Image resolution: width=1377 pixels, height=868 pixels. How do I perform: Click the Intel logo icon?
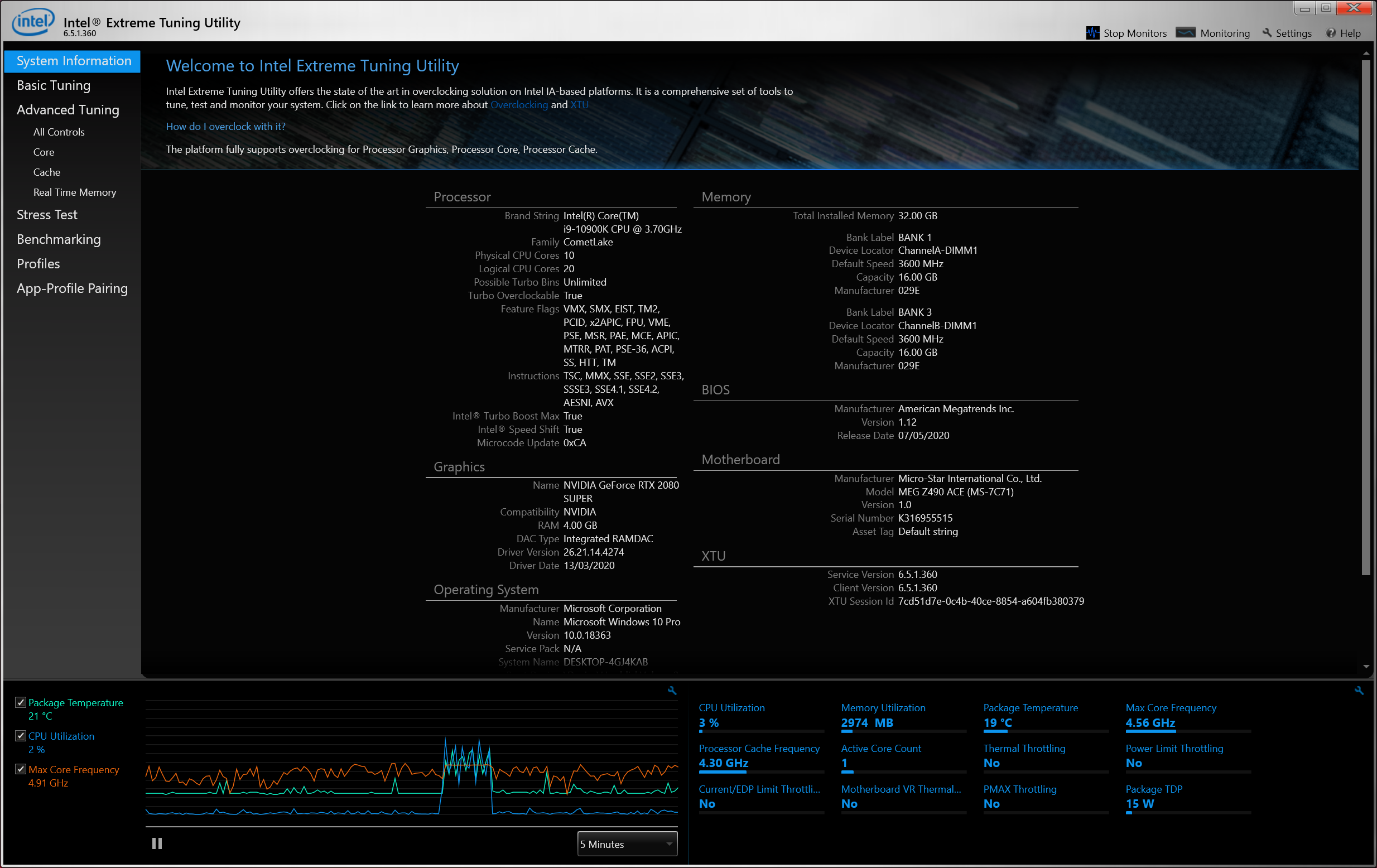pyautogui.click(x=33, y=22)
